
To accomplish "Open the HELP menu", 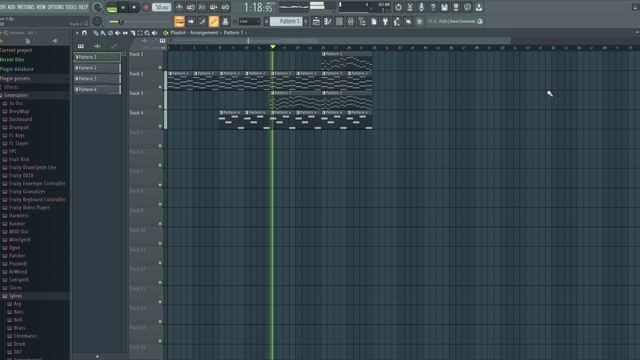I will coord(83,7).
